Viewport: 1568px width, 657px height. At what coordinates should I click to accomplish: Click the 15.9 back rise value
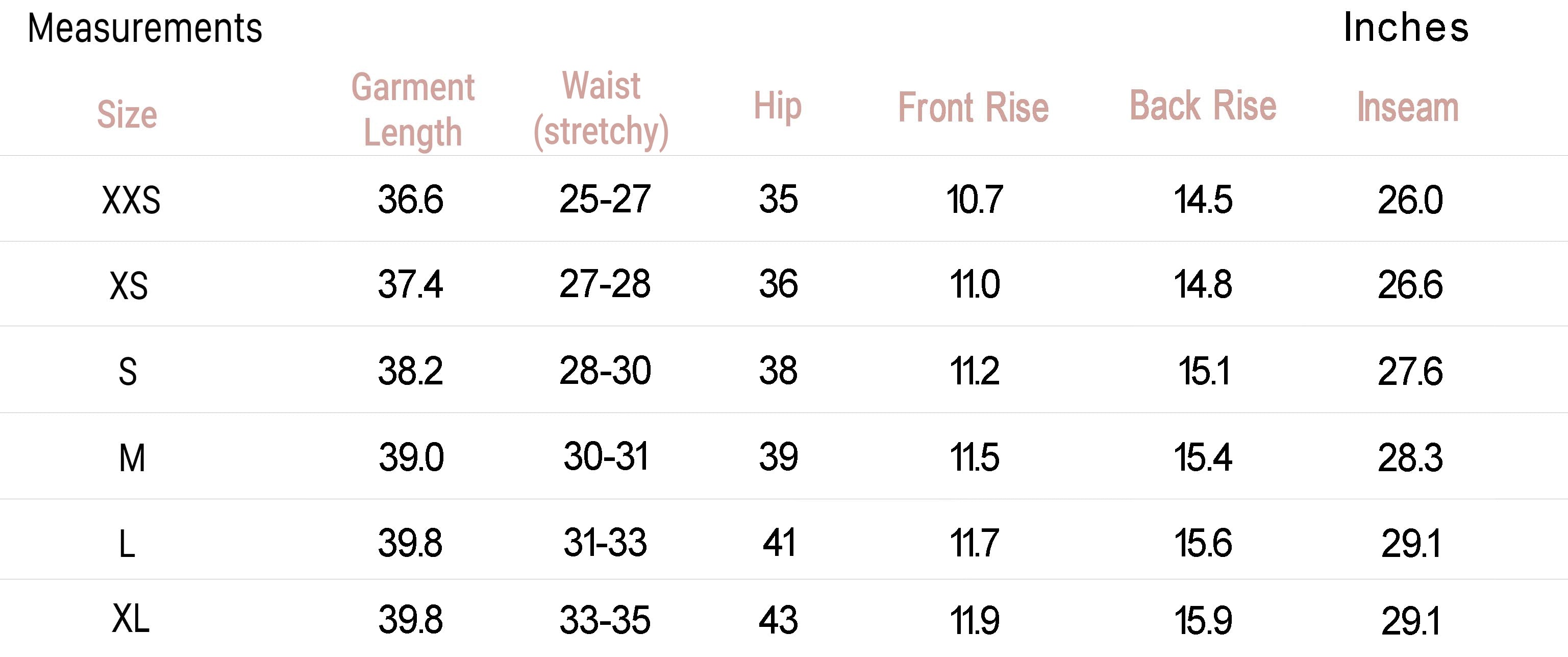click(x=1203, y=621)
